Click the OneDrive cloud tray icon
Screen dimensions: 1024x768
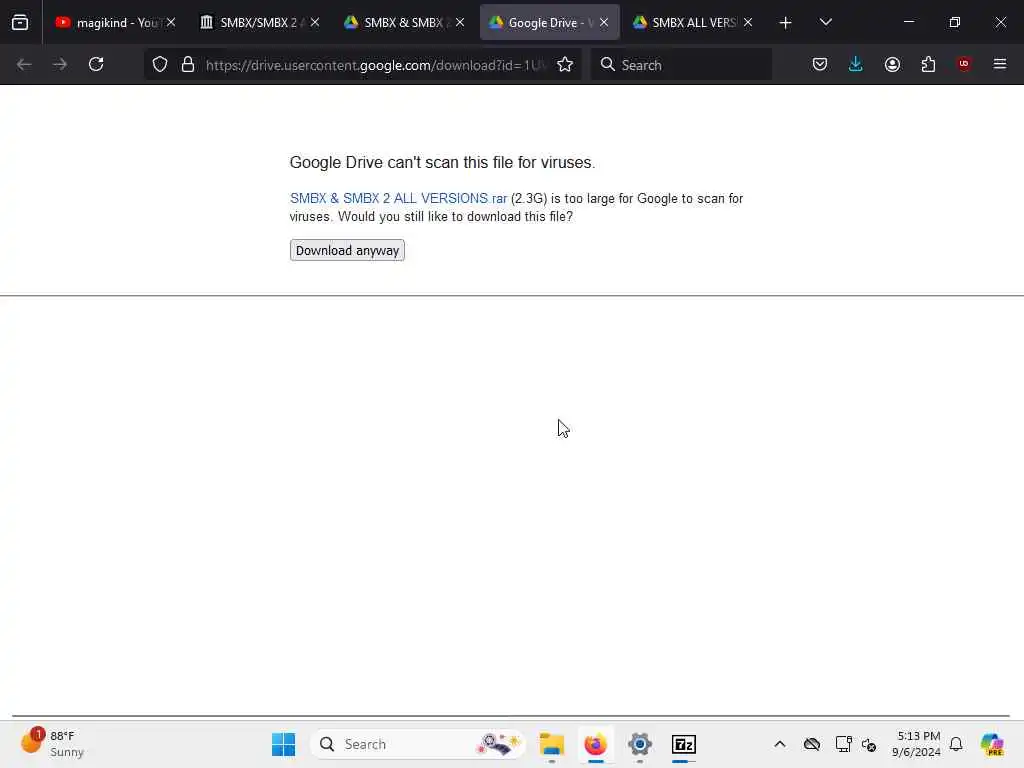pyautogui.click(x=812, y=744)
